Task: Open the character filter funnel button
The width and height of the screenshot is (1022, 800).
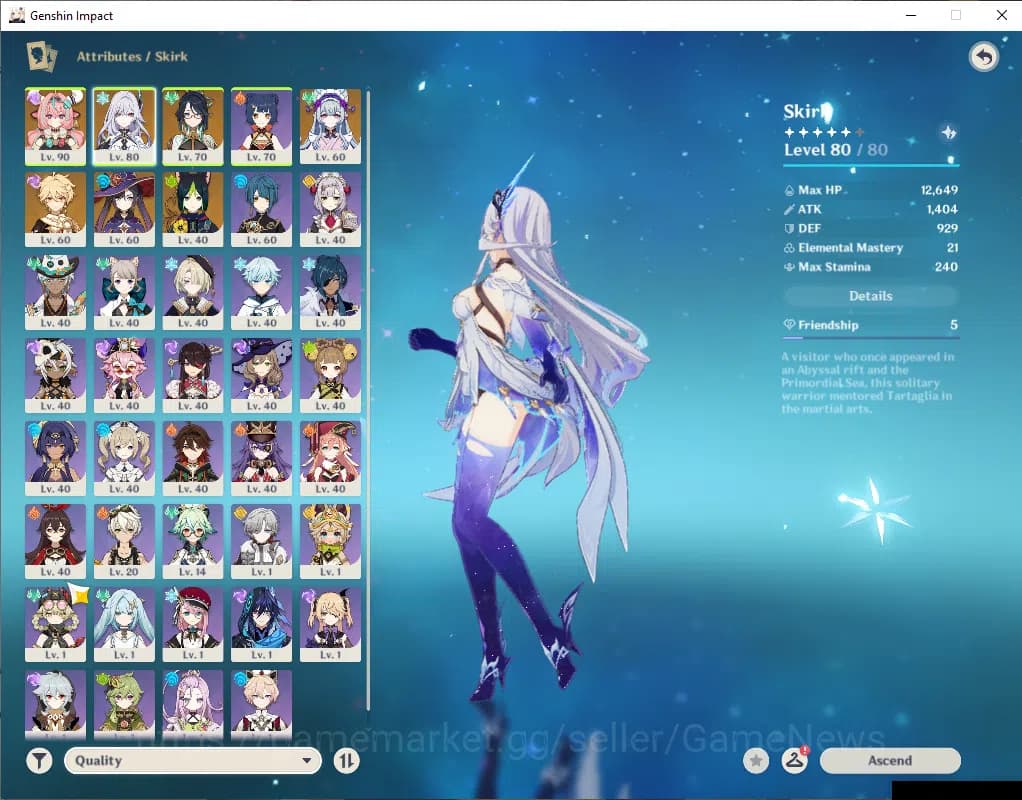Action: pos(39,760)
